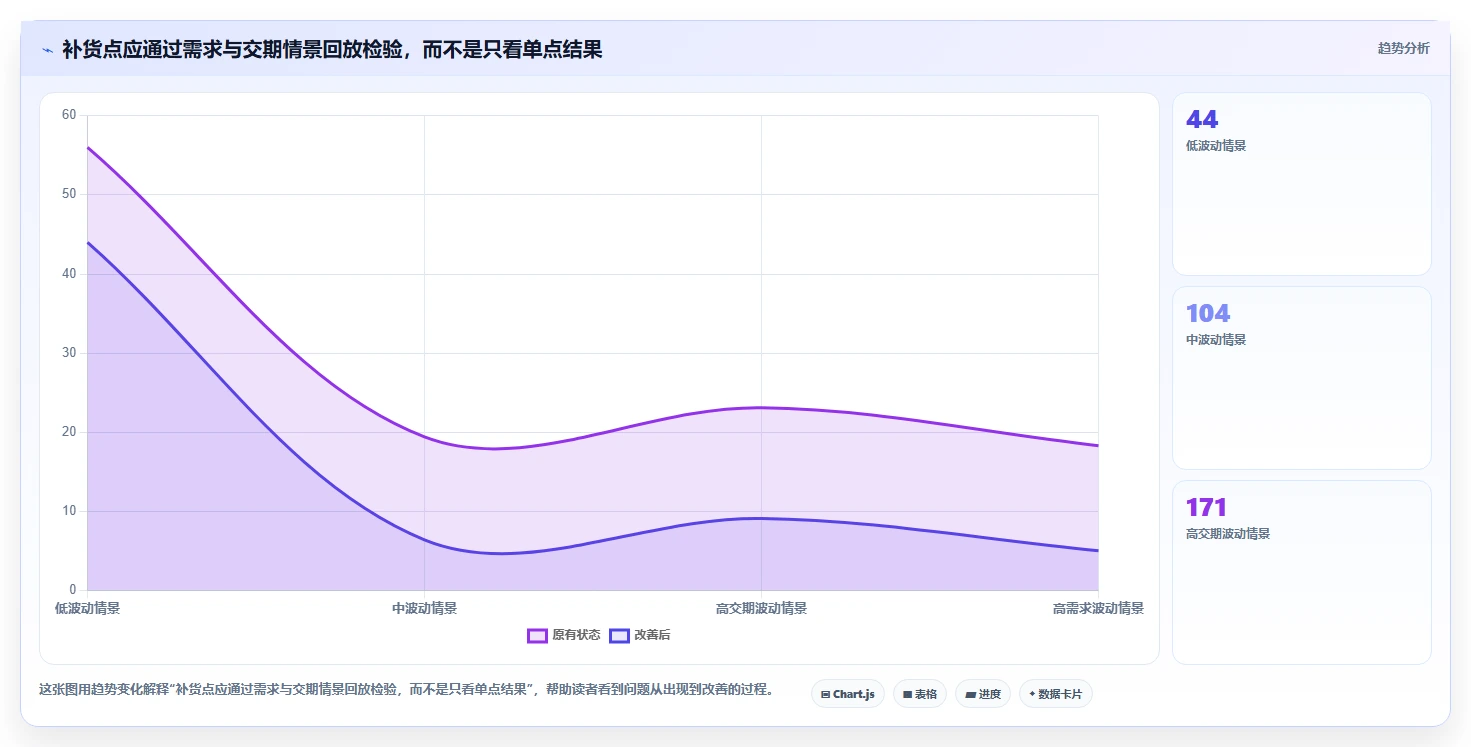1471x747 pixels.
Task: Click the y-axis tick label 50
Action: pyautogui.click(x=69, y=194)
